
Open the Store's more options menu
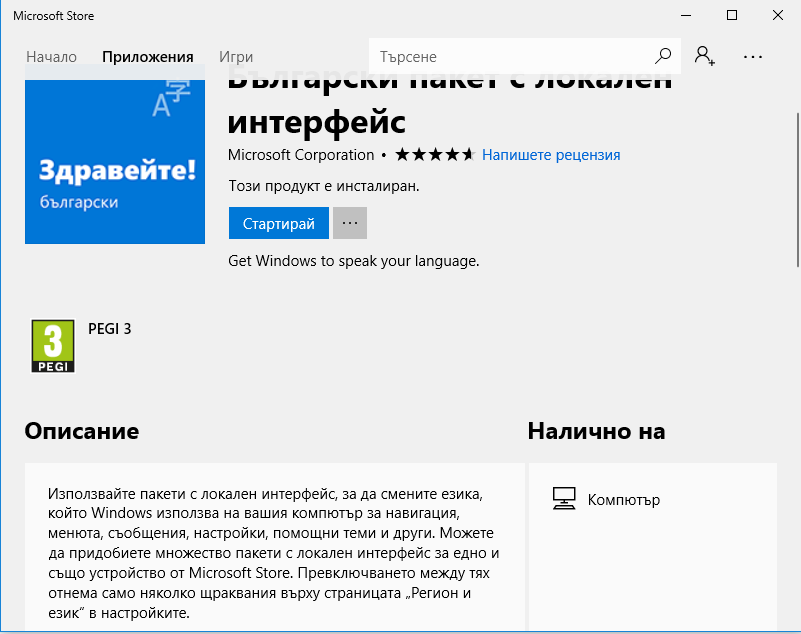(x=752, y=57)
